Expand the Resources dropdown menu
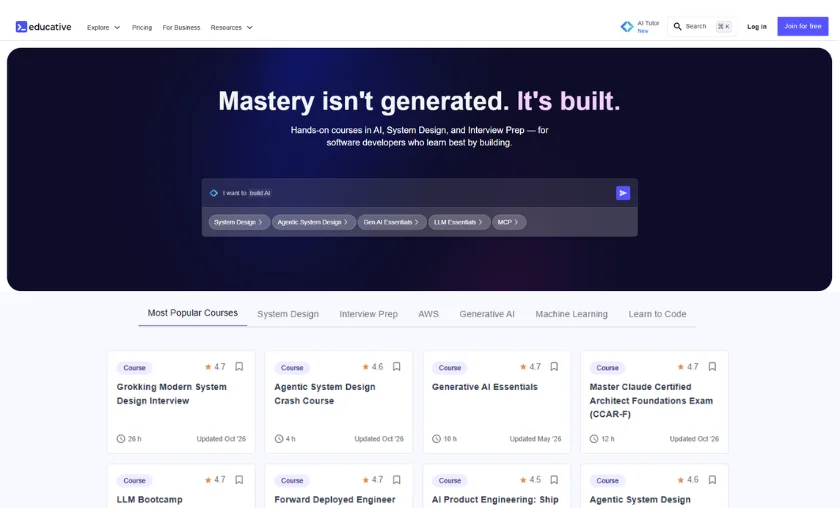Viewport: 840px width, 508px height. 231,27
